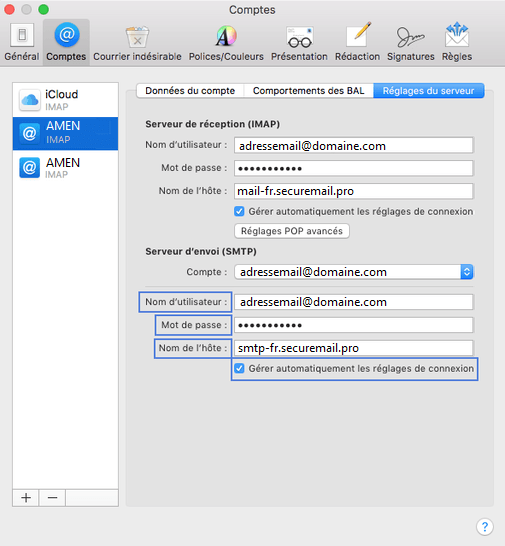Toggle SMTP automatic connection settings checkbox

tap(239, 368)
